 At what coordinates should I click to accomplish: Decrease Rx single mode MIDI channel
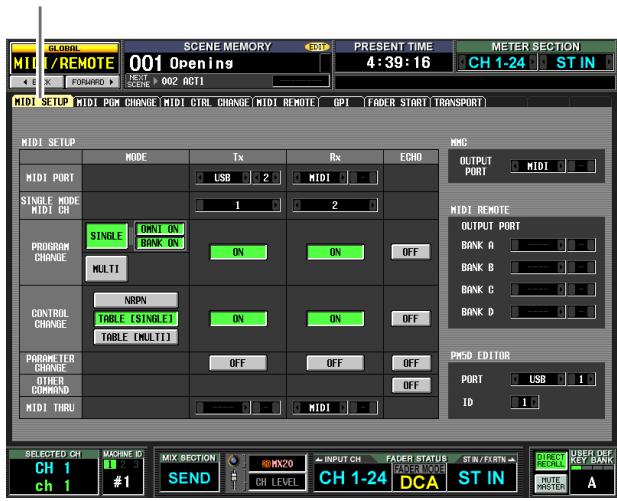click(297, 205)
